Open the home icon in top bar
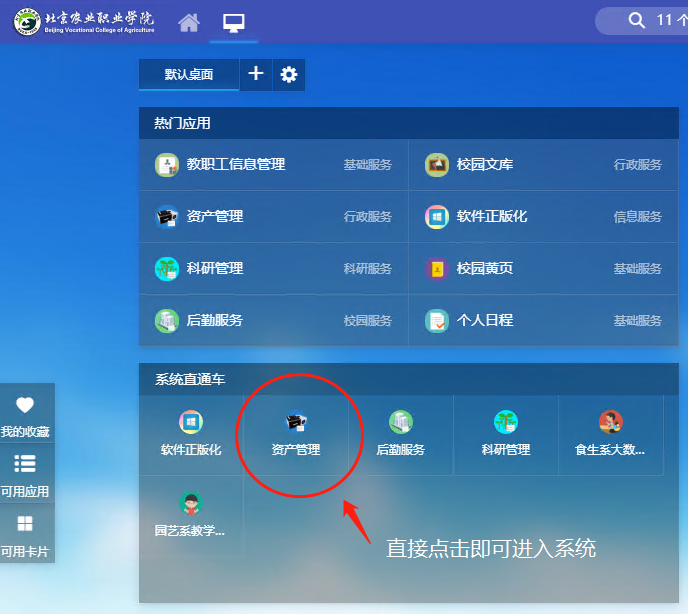This screenshot has height=614, width=688. (x=189, y=22)
